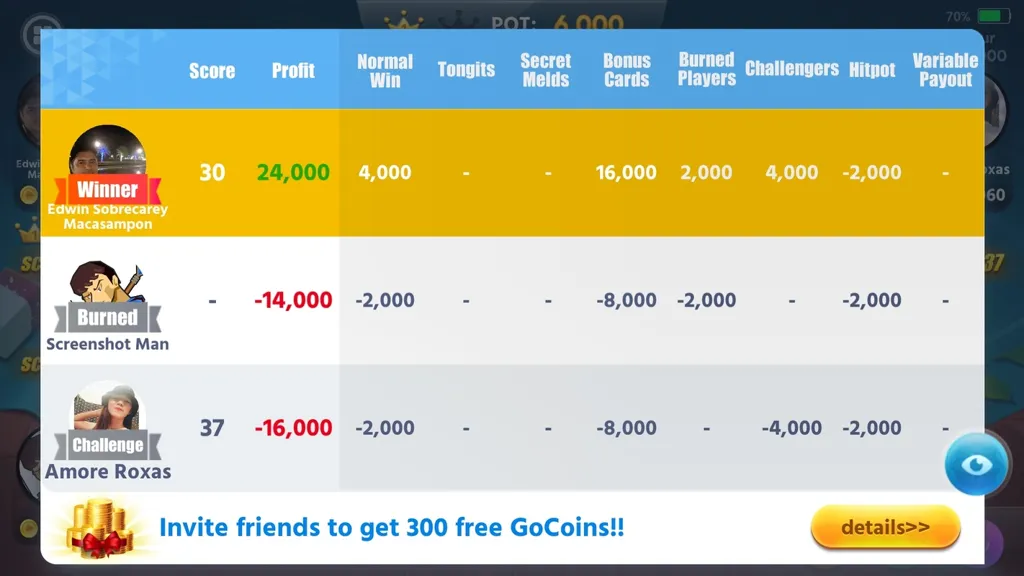Open Amore Roxas profile picture
Image resolution: width=1024 pixels, height=576 pixels.
[106, 408]
